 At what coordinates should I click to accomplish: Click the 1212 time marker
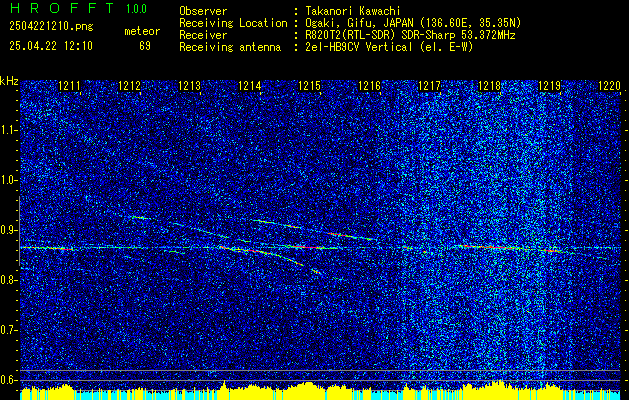click(x=130, y=85)
